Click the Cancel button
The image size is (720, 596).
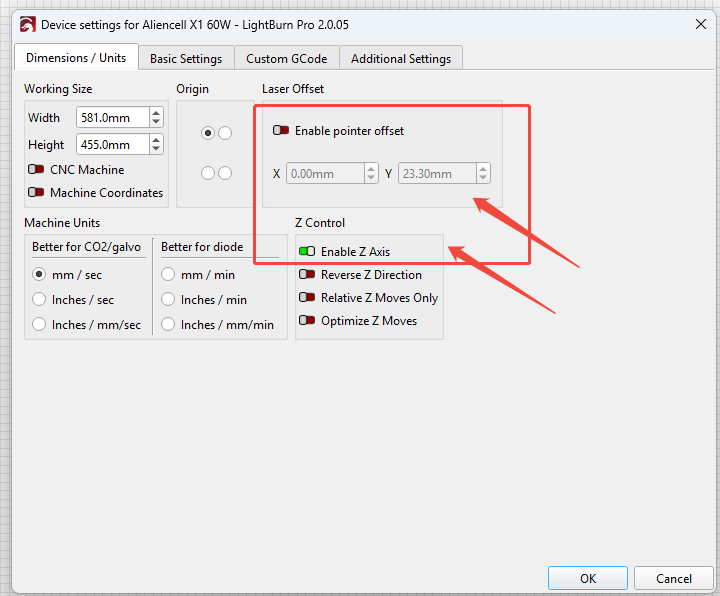tap(674, 578)
